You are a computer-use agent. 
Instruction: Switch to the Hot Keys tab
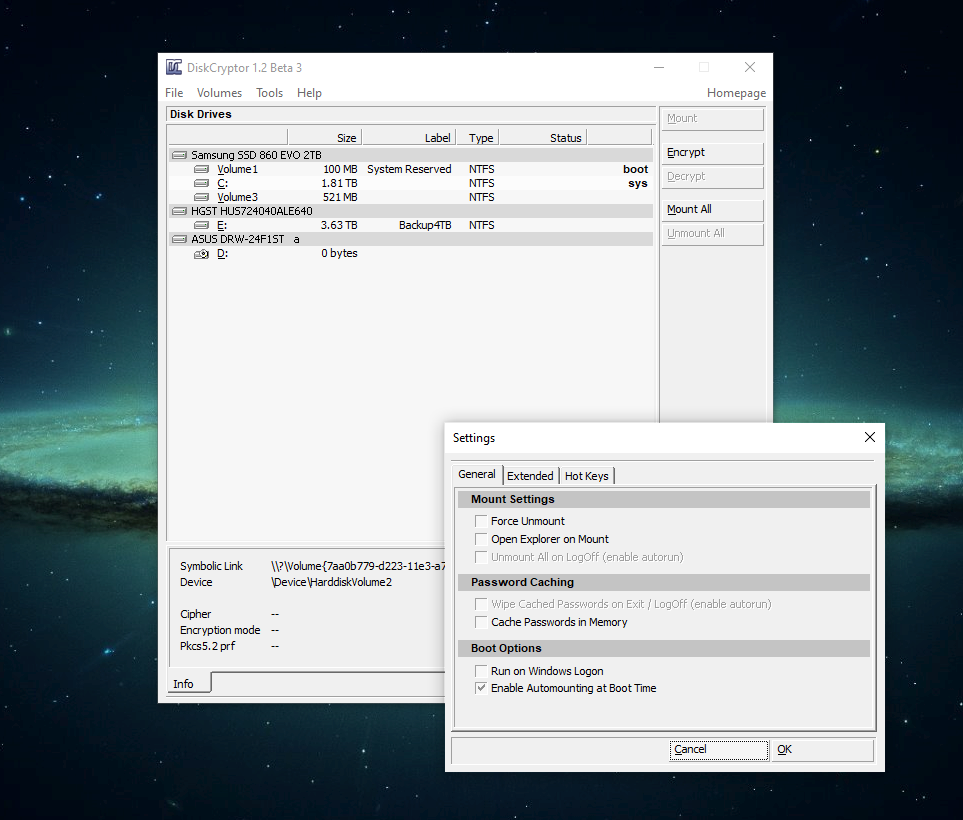pos(587,476)
